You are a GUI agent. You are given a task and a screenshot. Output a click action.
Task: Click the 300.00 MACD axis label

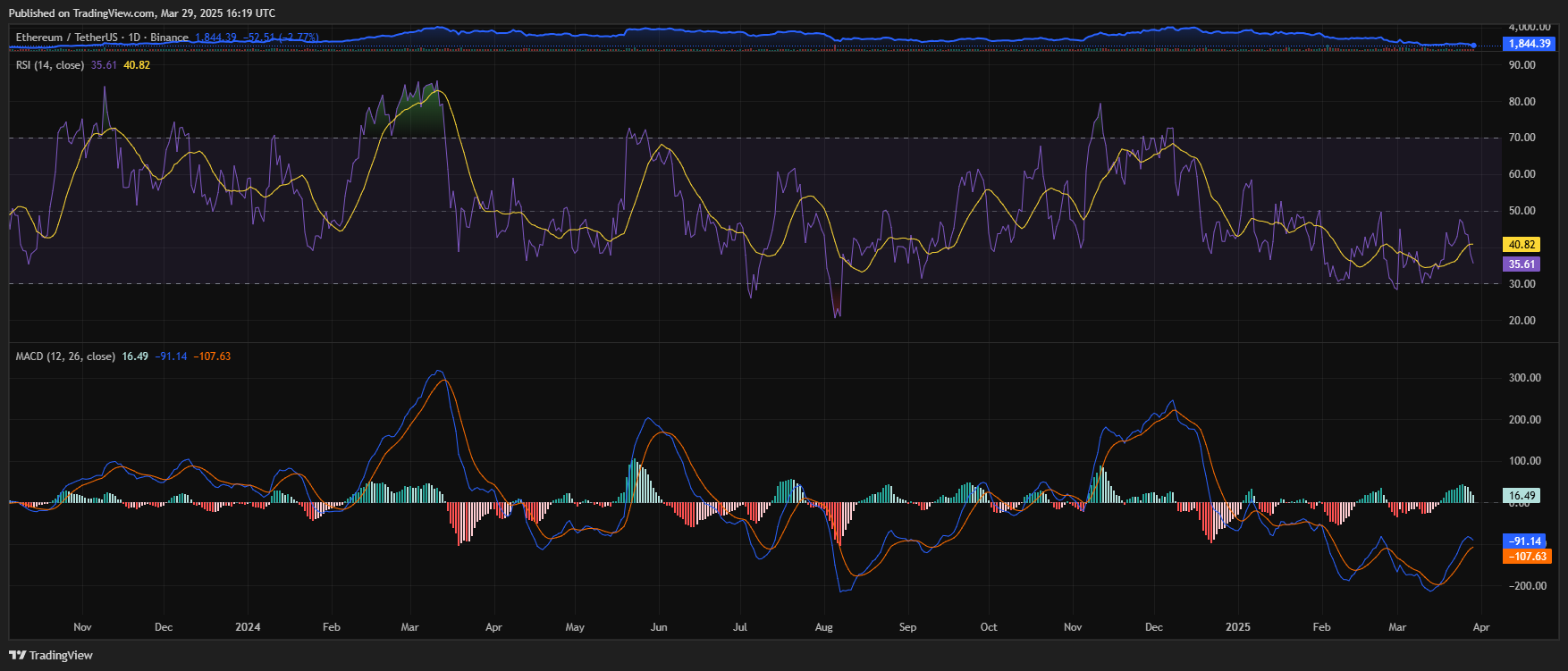[1524, 378]
